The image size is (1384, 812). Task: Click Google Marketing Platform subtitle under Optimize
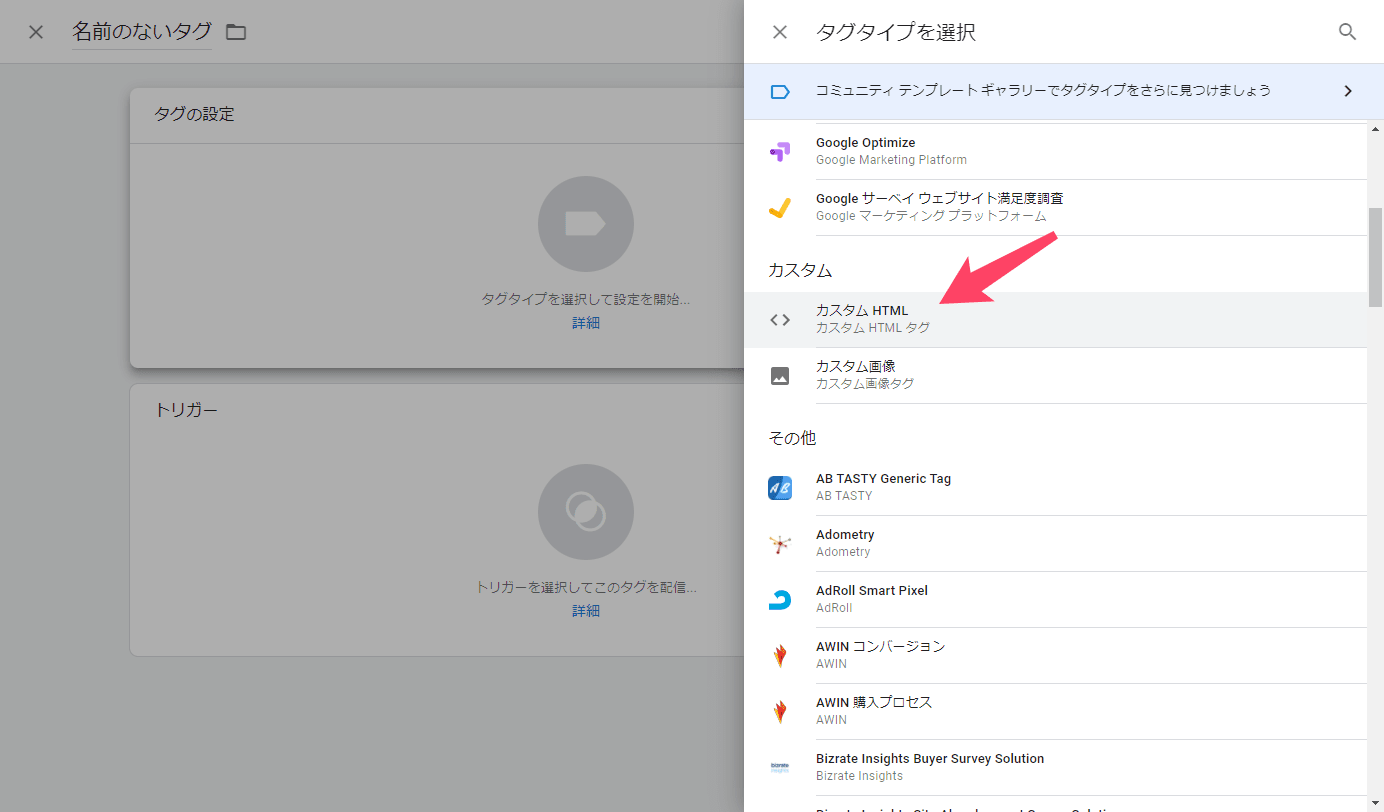pyautogui.click(x=891, y=160)
